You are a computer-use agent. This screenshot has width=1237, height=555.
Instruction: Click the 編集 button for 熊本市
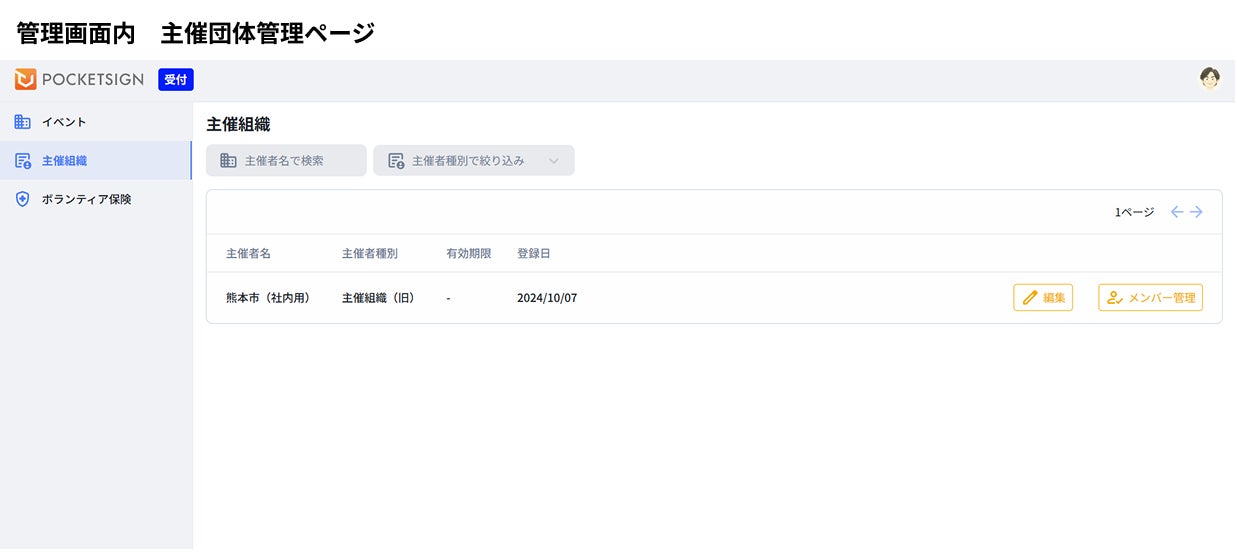1043,298
